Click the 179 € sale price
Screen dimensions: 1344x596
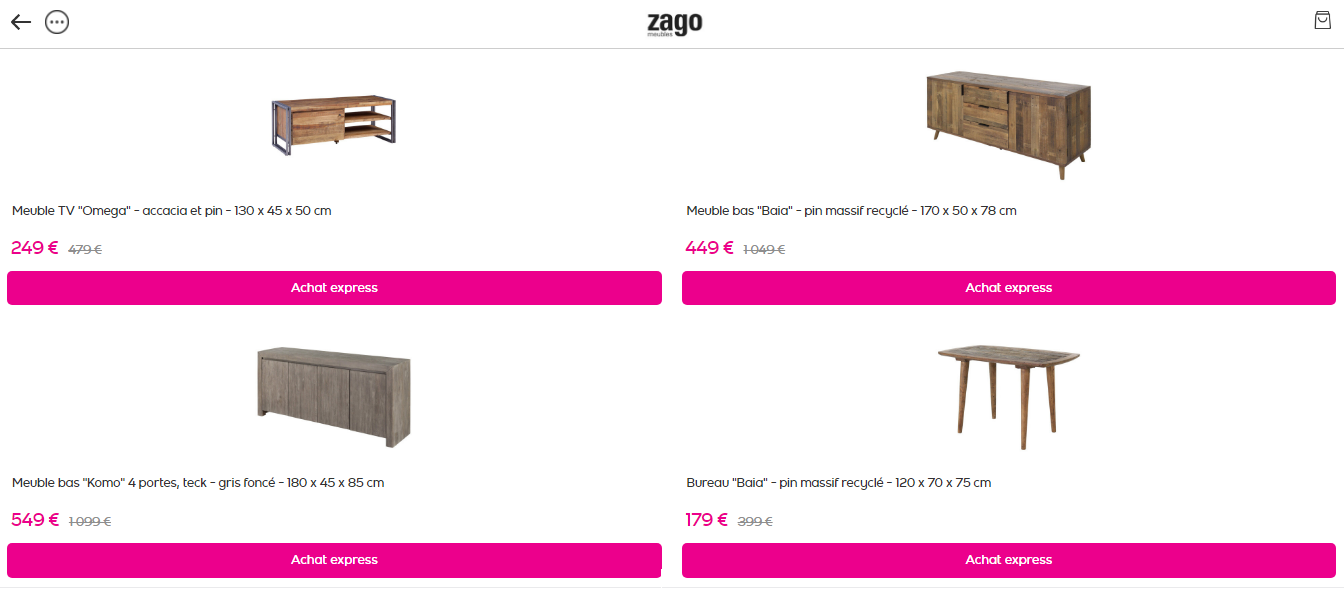[706, 520]
